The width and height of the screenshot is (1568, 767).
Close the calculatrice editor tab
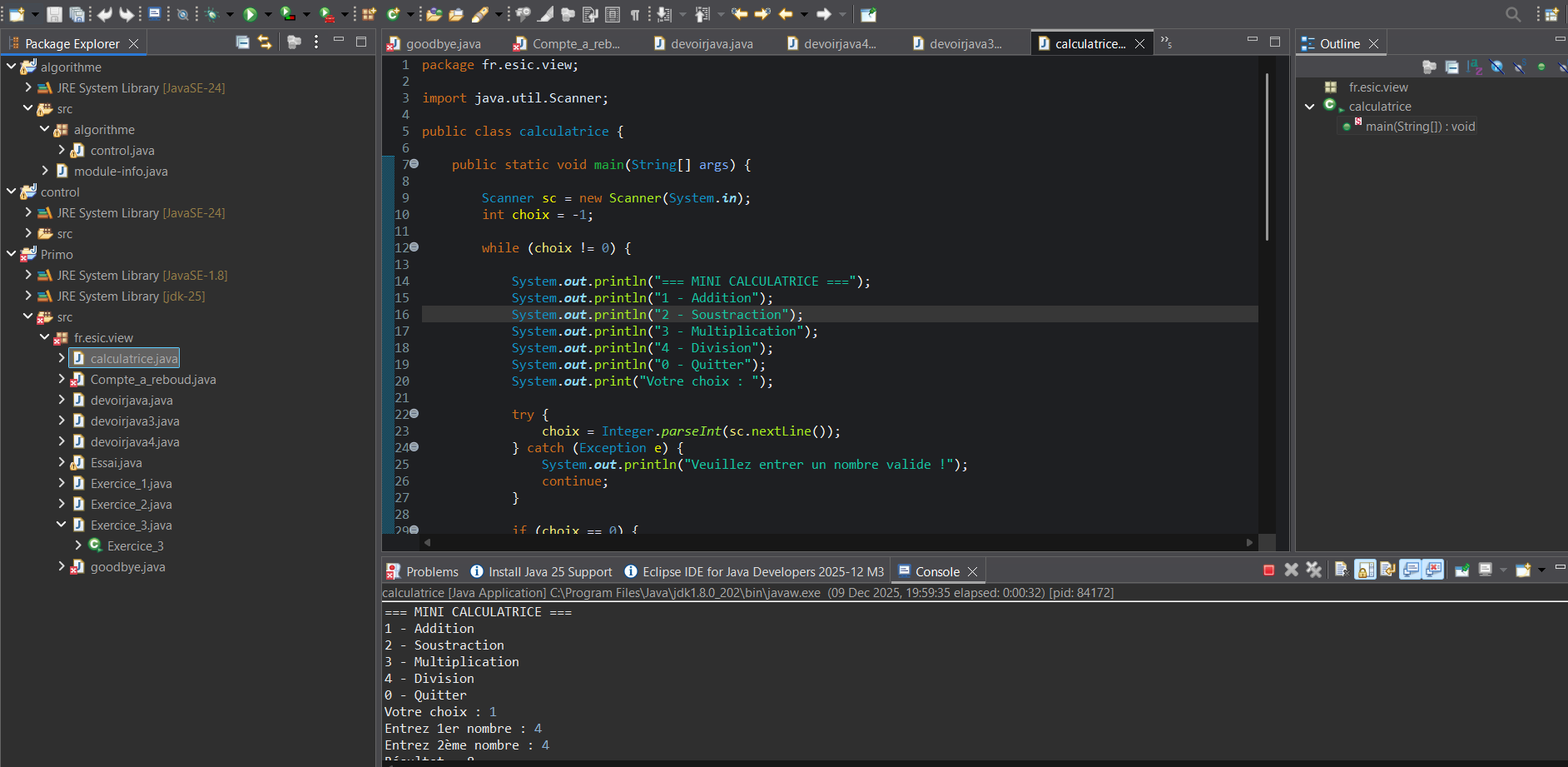[1139, 43]
